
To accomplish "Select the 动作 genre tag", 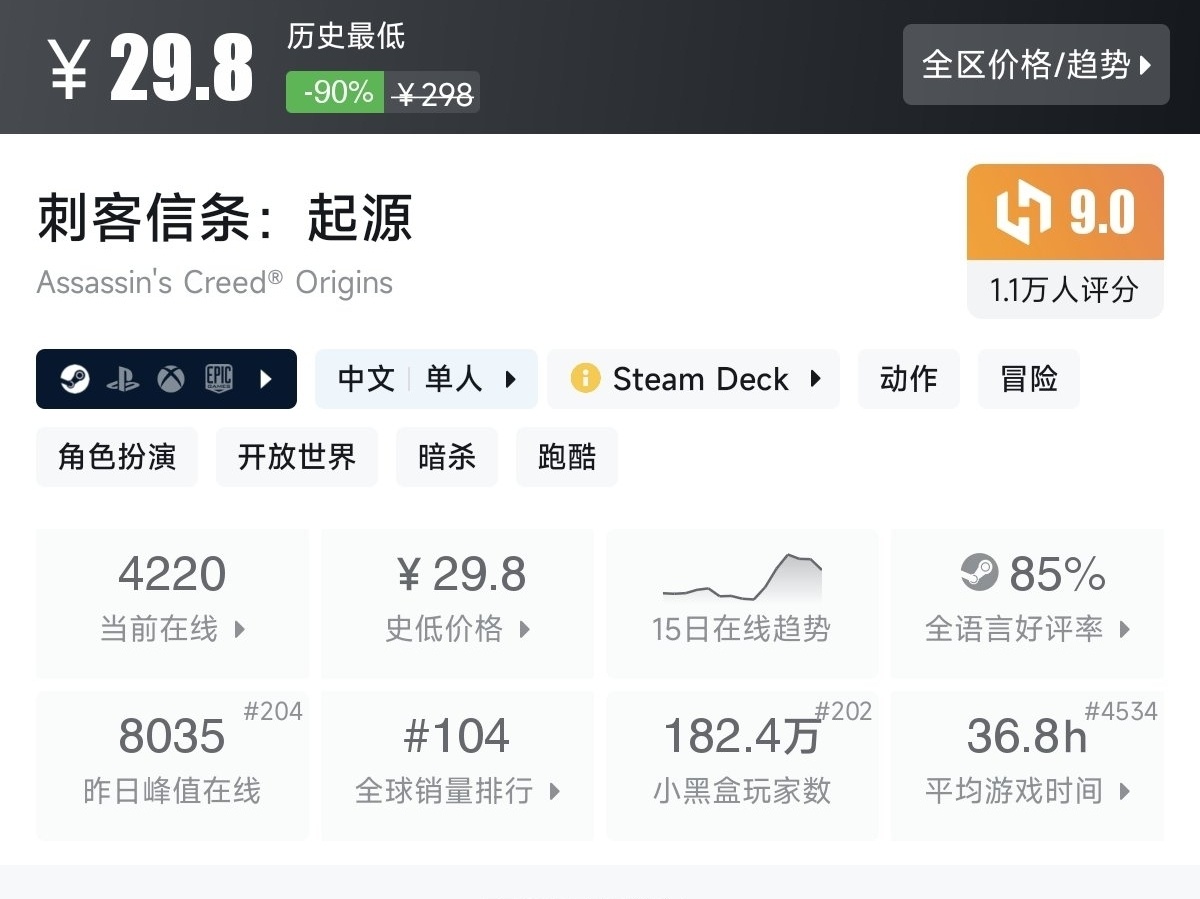I will pyautogui.click(x=908, y=379).
